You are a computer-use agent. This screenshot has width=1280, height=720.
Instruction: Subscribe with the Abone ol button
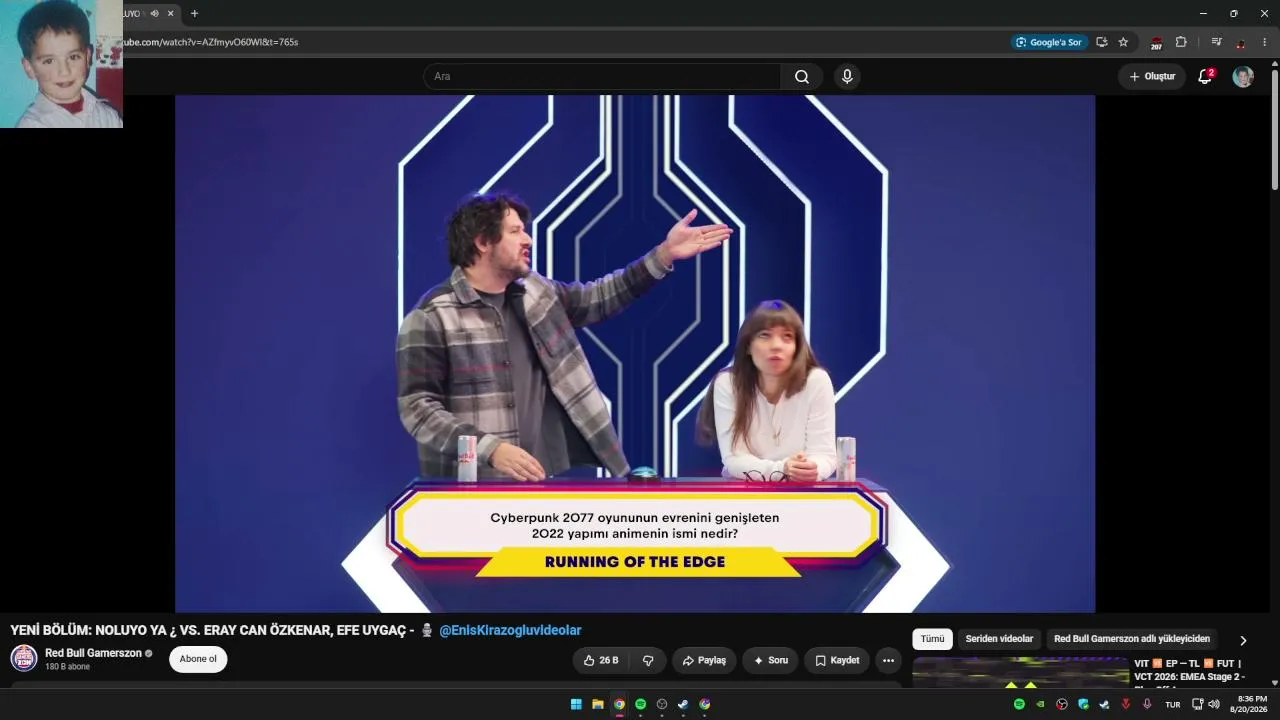(198, 659)
